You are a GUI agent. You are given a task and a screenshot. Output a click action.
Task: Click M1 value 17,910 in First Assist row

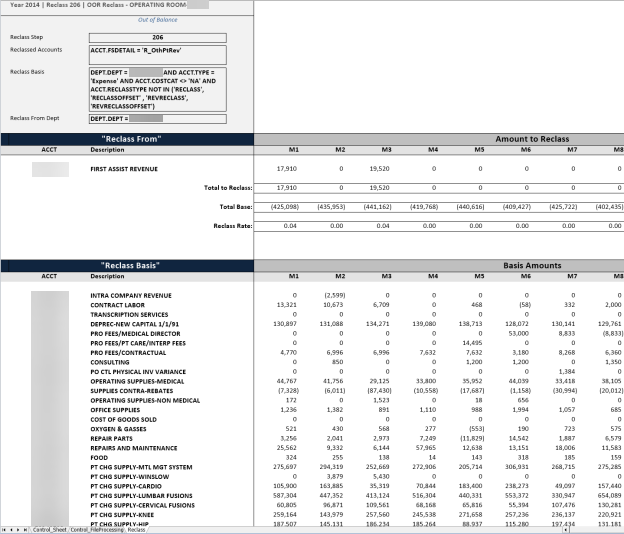[287, 169]
